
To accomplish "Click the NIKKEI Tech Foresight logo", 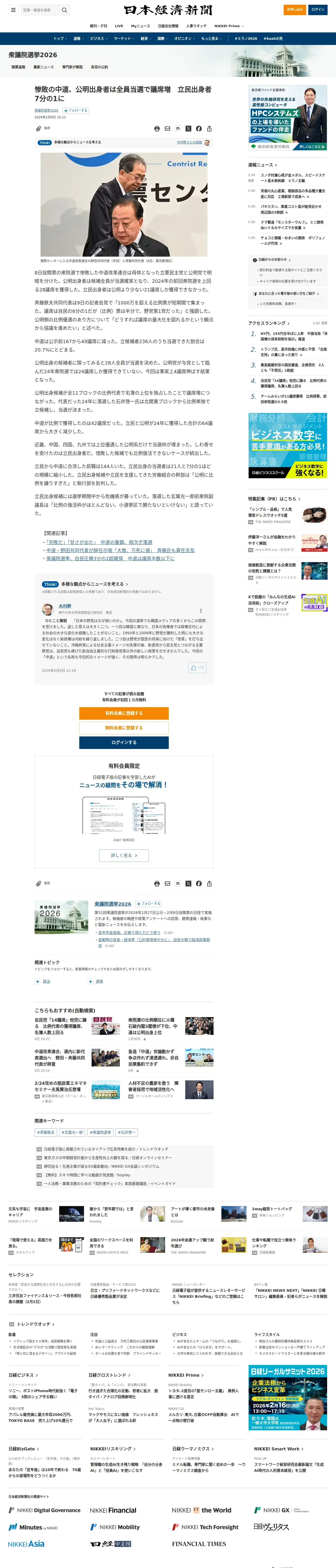I will pyautogui.click(x=205, y=1527).
